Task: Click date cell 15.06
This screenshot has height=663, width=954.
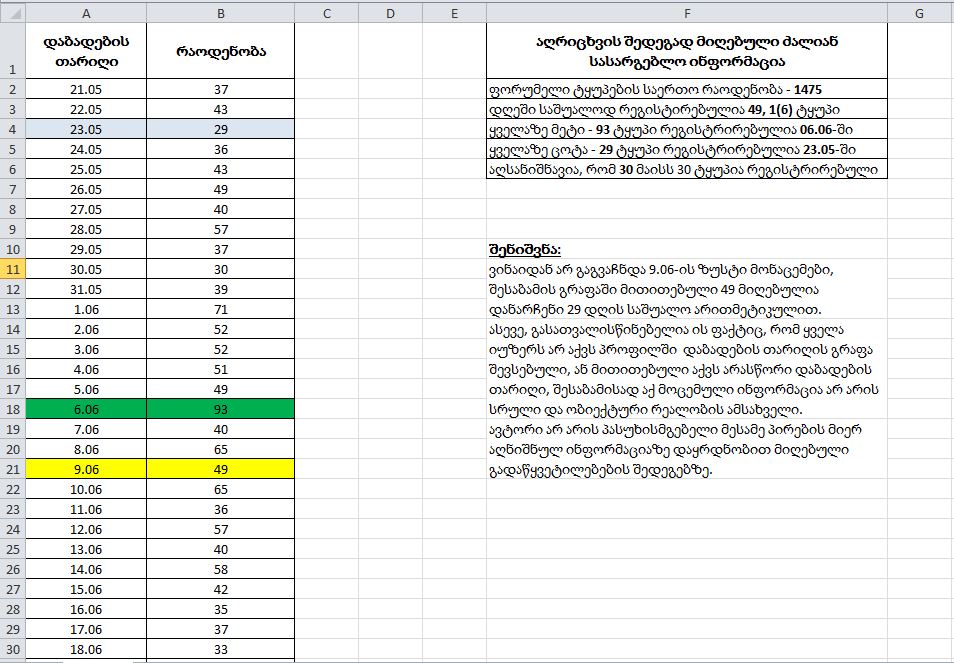Action: [86, 589]
